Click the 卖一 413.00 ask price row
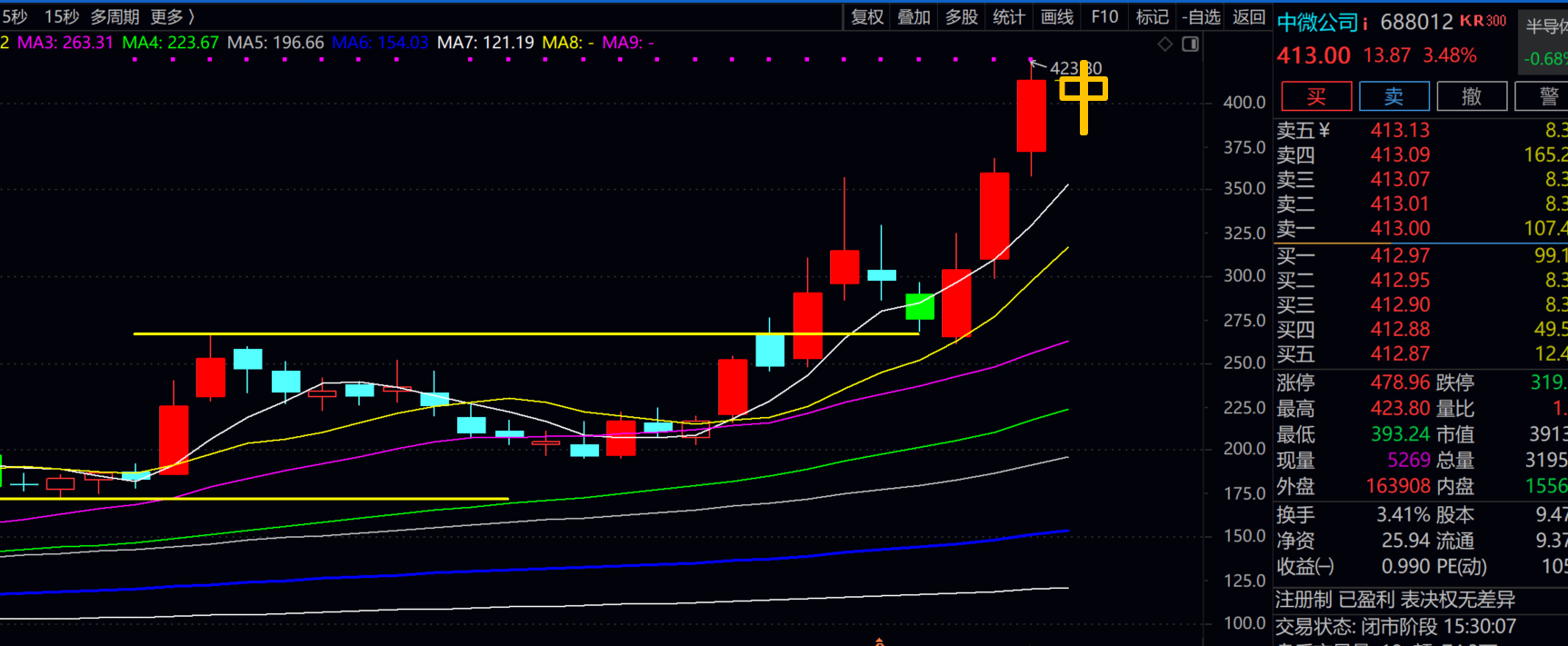 click(1422, 229)
